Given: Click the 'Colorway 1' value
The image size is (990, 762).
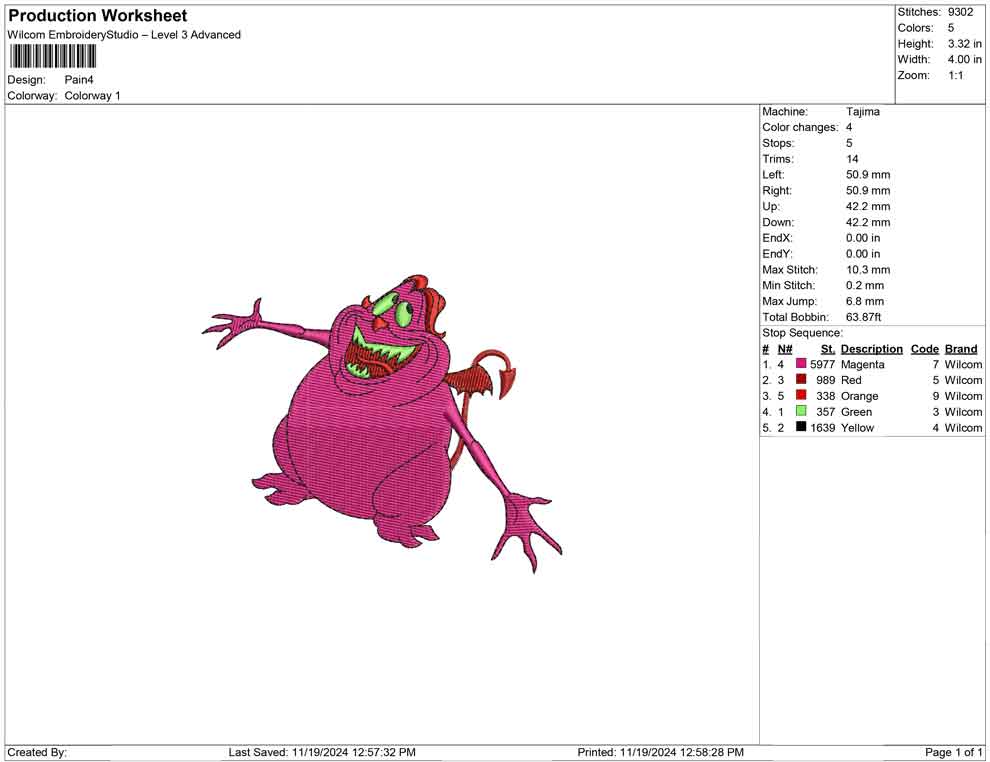Looking at the screenshot, I should click(92, 96).
